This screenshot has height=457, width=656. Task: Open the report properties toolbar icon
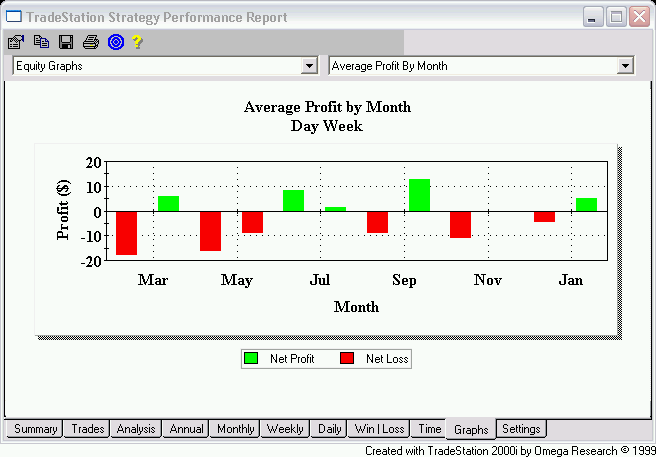tap(16, 42)
